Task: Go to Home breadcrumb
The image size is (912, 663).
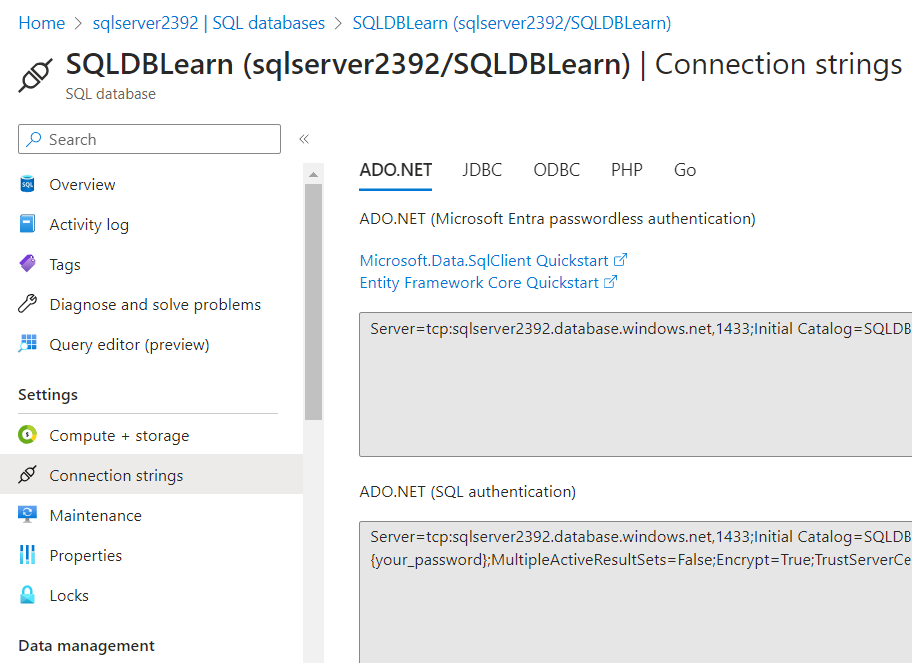Action: pyautogui.click(x=42, y=23)
